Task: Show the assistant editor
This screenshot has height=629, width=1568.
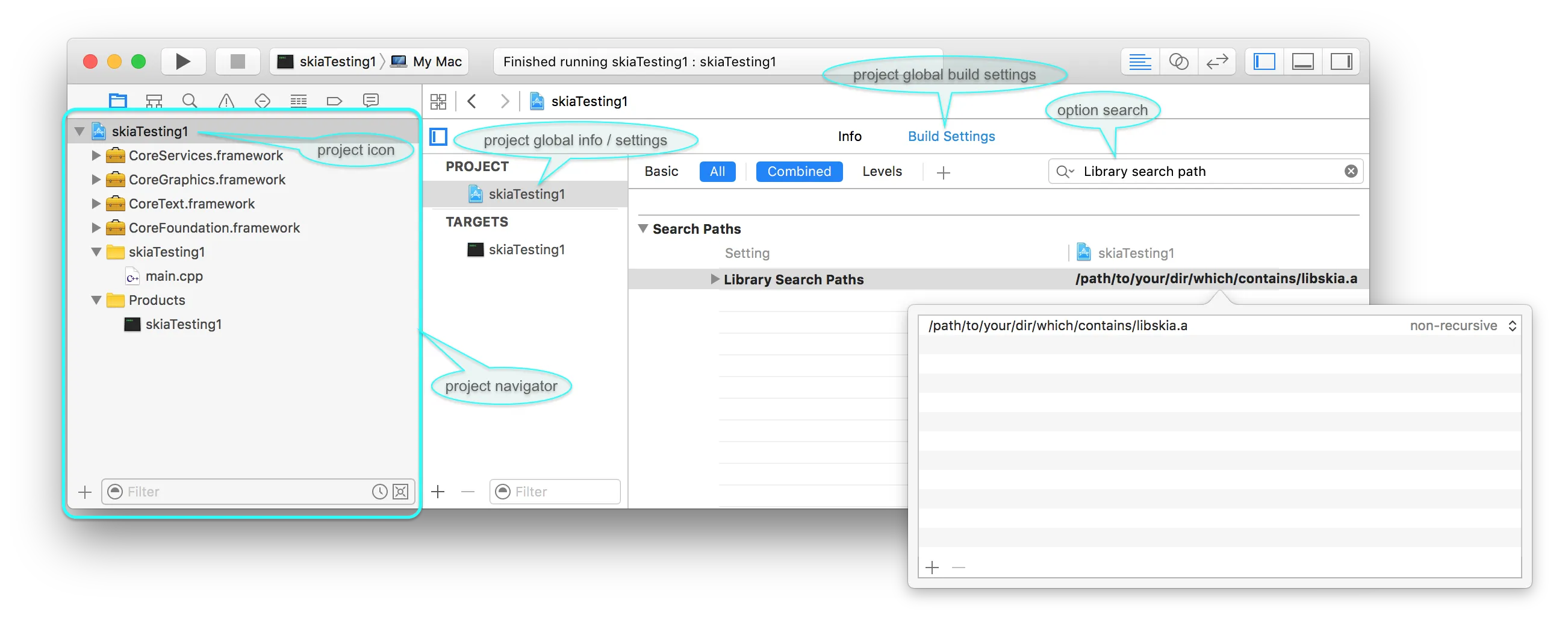Action: tap(1178, 61)
